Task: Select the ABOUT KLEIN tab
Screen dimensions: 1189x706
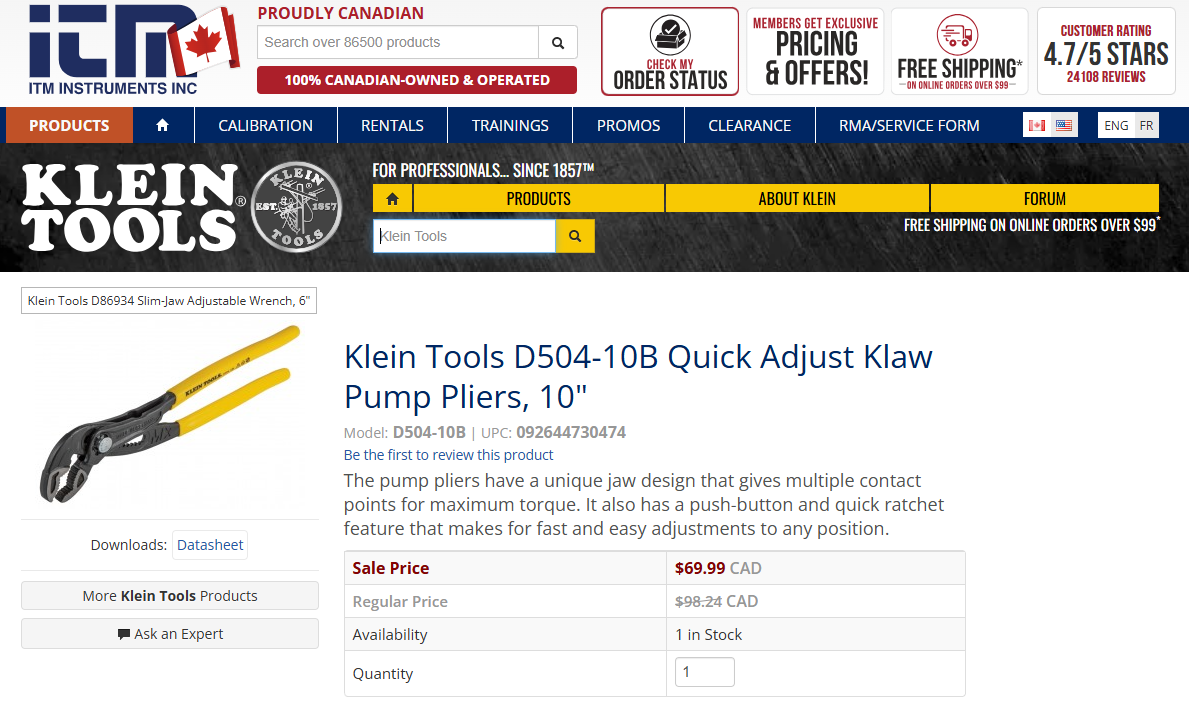Action: [x=797, y=198]
